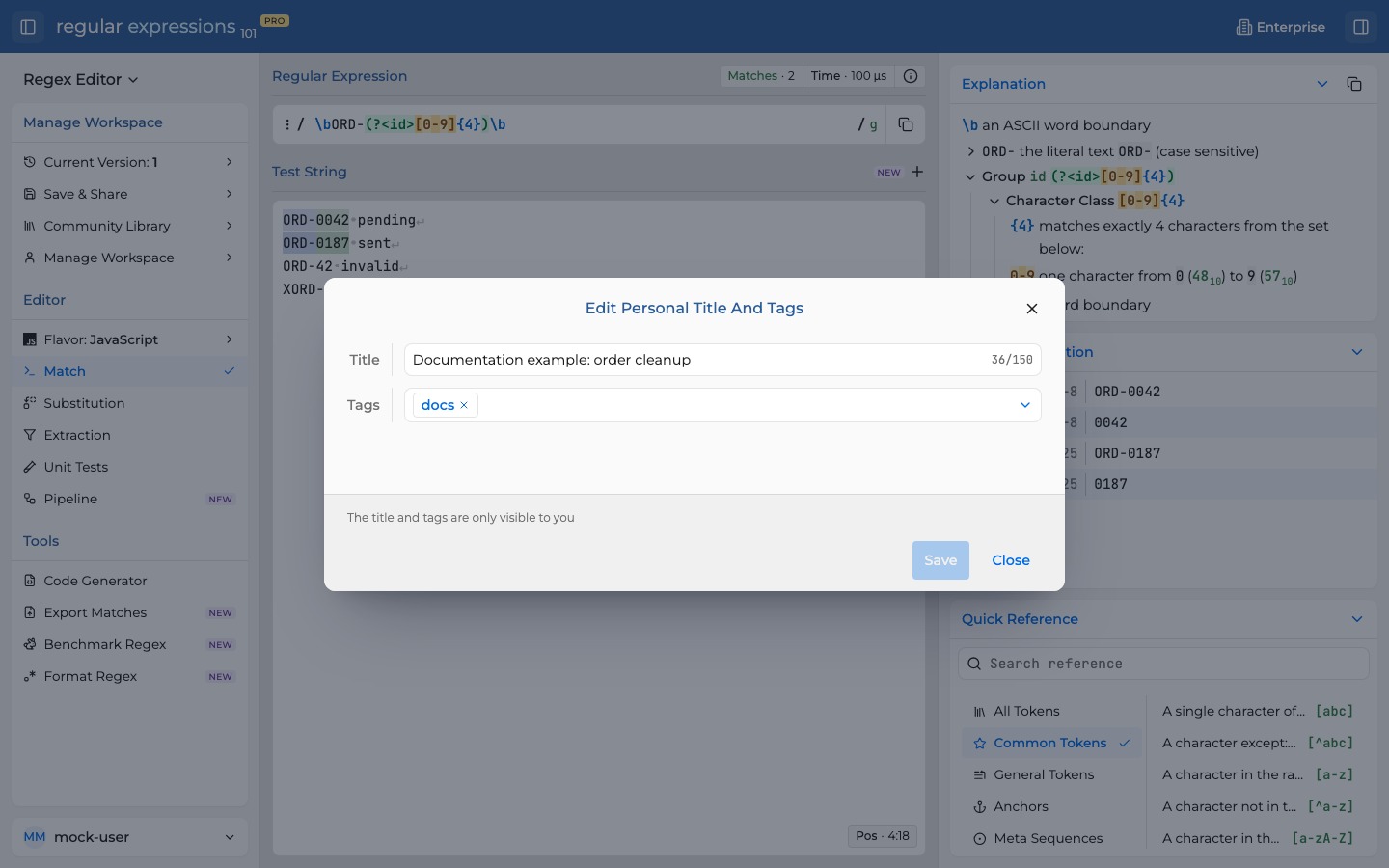The image size is (1389, 868).
Task: Copy the regular expression to clipboard
Action: pyautogui.click(x=905, y=124)
